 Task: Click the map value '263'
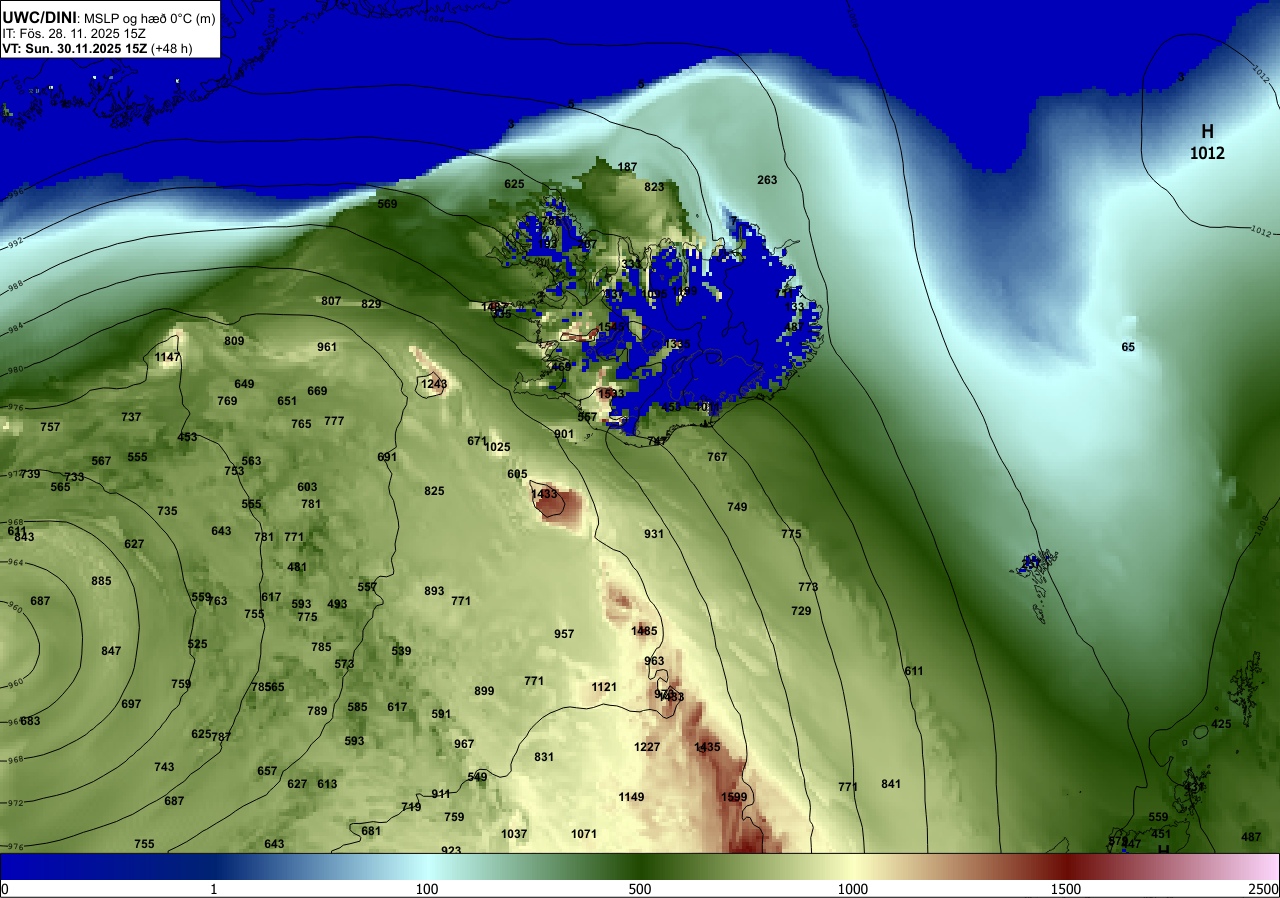[x=767, y=180]
